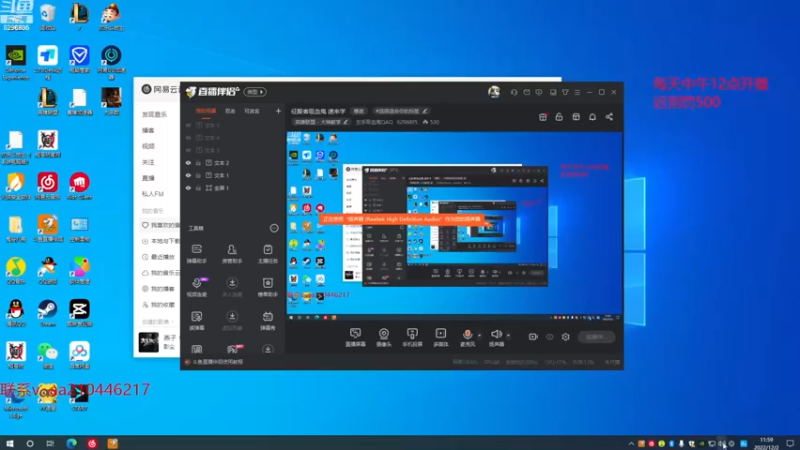Click the message bubble icon in the title bar
The width and height of the screenshot is (800, 450).
[539, 92]
